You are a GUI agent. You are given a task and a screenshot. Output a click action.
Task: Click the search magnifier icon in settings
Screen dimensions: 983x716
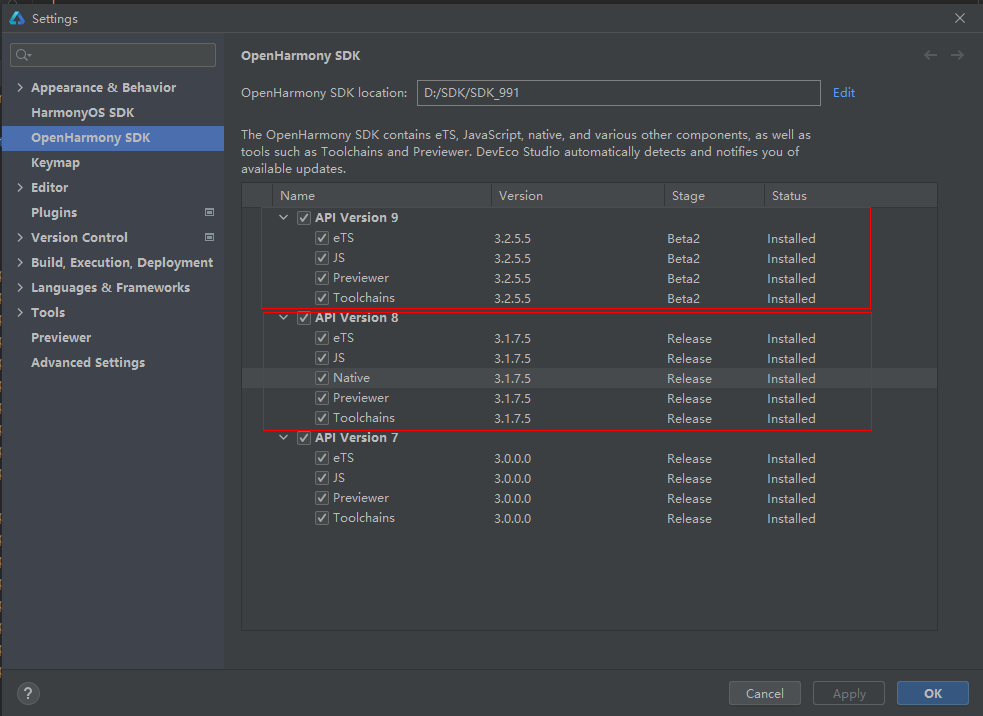click(24, 55)
